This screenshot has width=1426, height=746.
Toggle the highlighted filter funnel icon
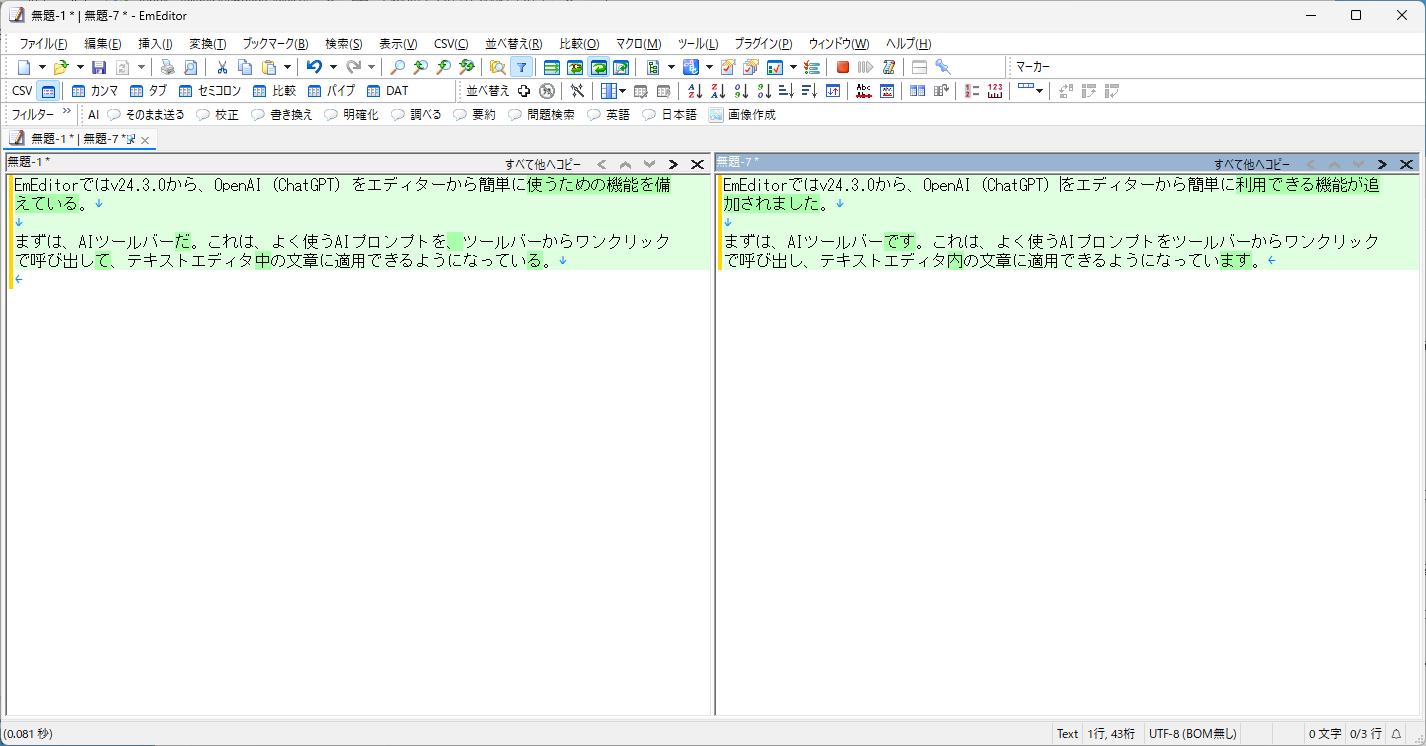(521, 66)
